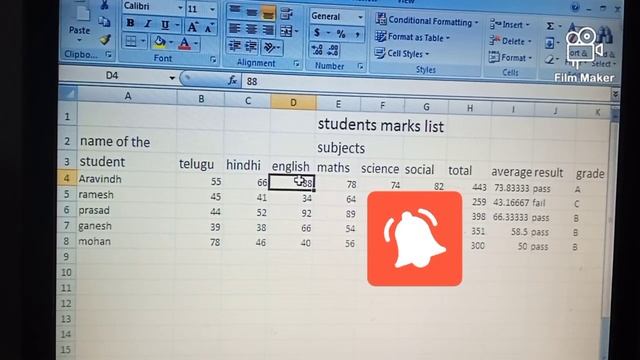Image resolution: width=640 pixels, height=360 pixels.
Task: Click the AutoSum sigma icon
Action: click(x=550, y=26)
